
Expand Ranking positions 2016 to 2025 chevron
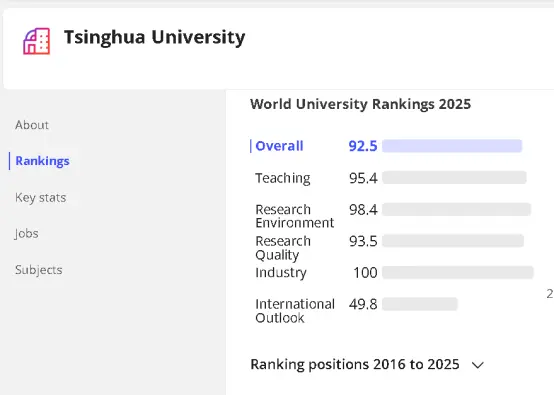pos(478,365)
